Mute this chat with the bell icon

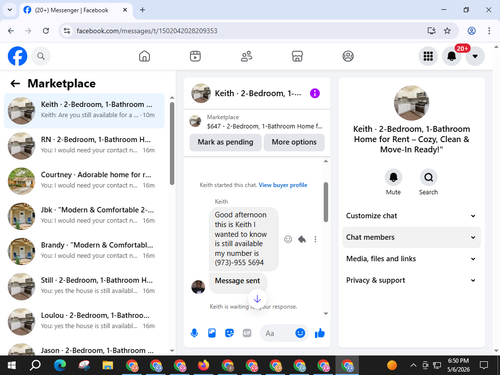click(x=393, y=177)
